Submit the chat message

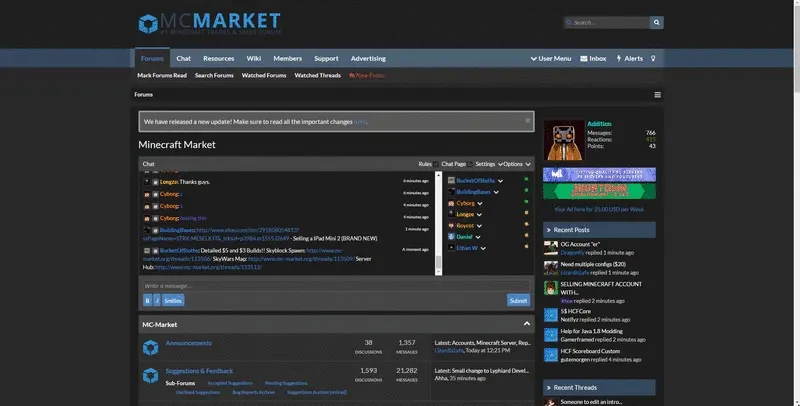point(518,300)
